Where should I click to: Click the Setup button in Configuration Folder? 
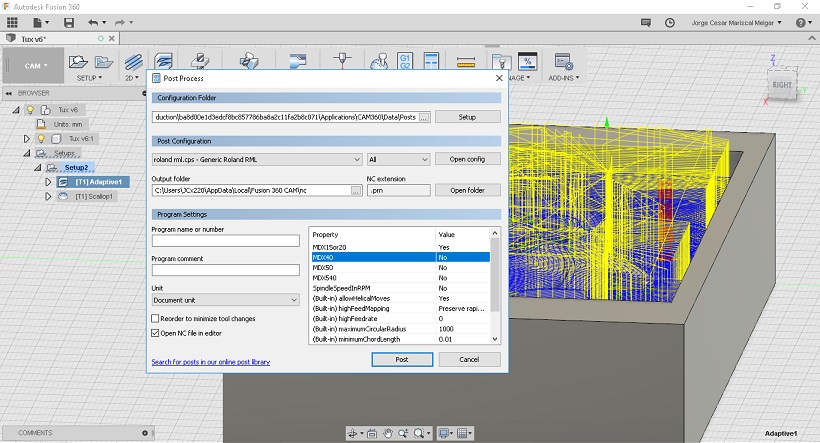coord(467,117)
